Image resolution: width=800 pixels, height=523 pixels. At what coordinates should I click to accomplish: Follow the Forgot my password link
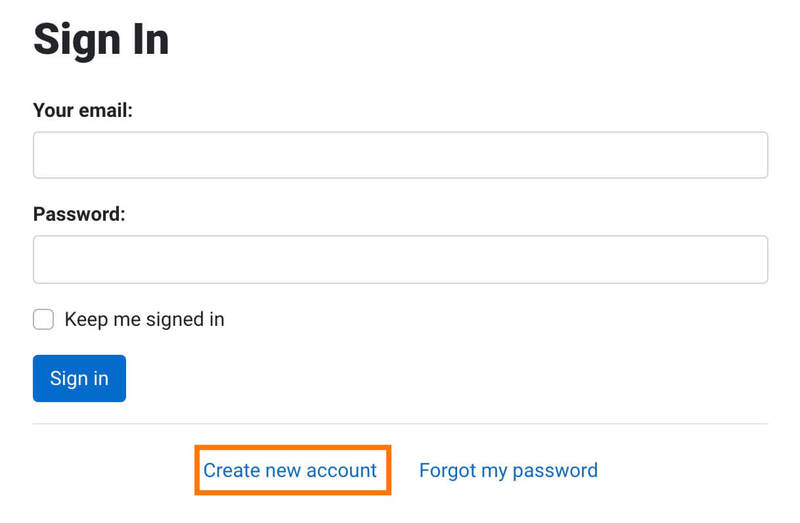click(508, 470)
